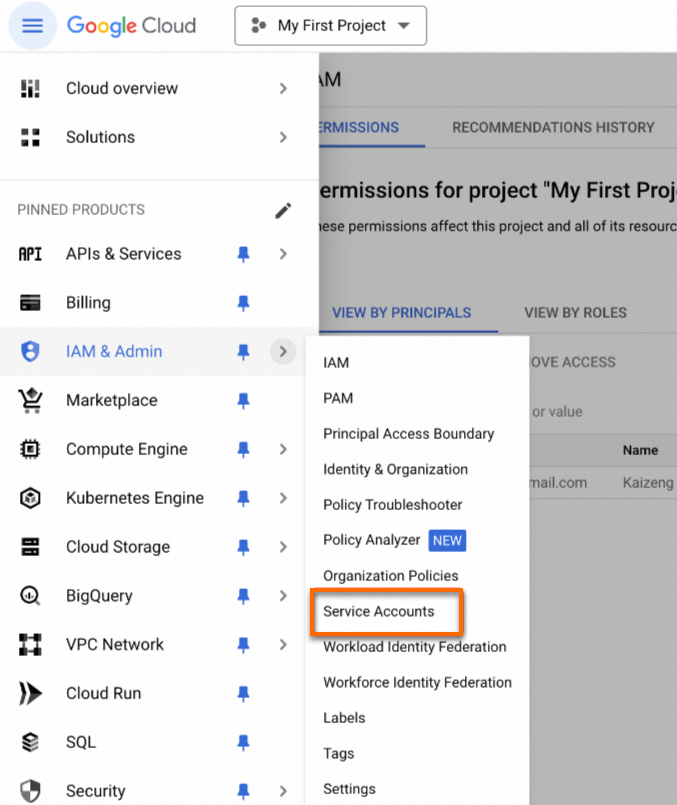
Task: Open Workload Identity Federation page
Action: pyautogui.click(x=415, y=647)
